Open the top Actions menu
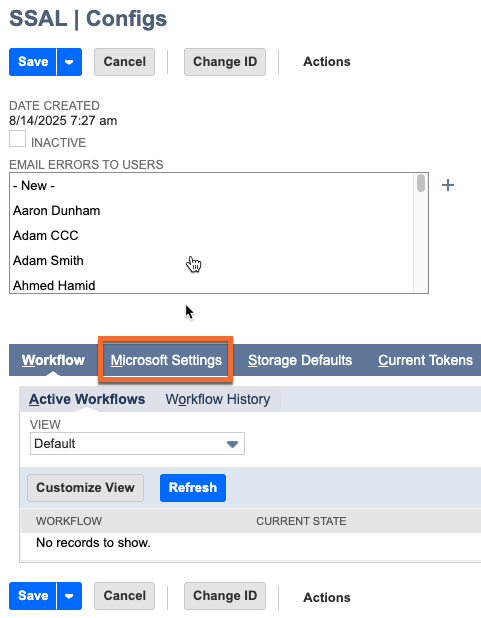The width and height of the screenshot is (481, 618). click(x=326, y=62)
